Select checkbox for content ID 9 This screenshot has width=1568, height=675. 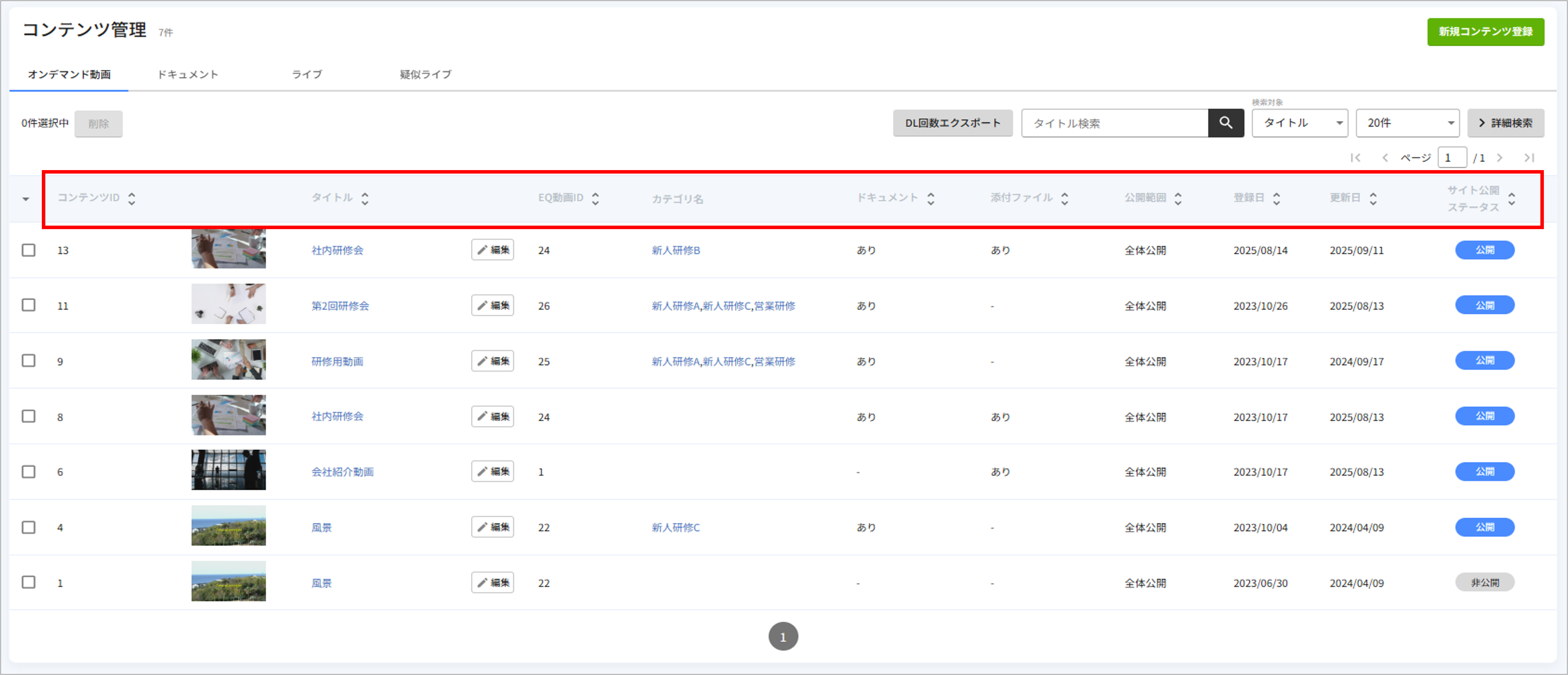pos(29,360)
